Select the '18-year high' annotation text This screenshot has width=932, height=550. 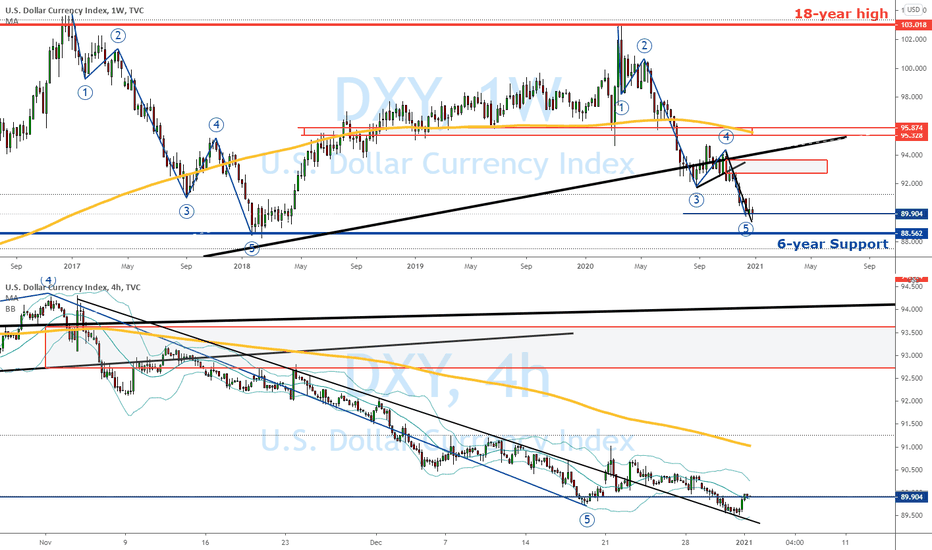click(841, 13)
